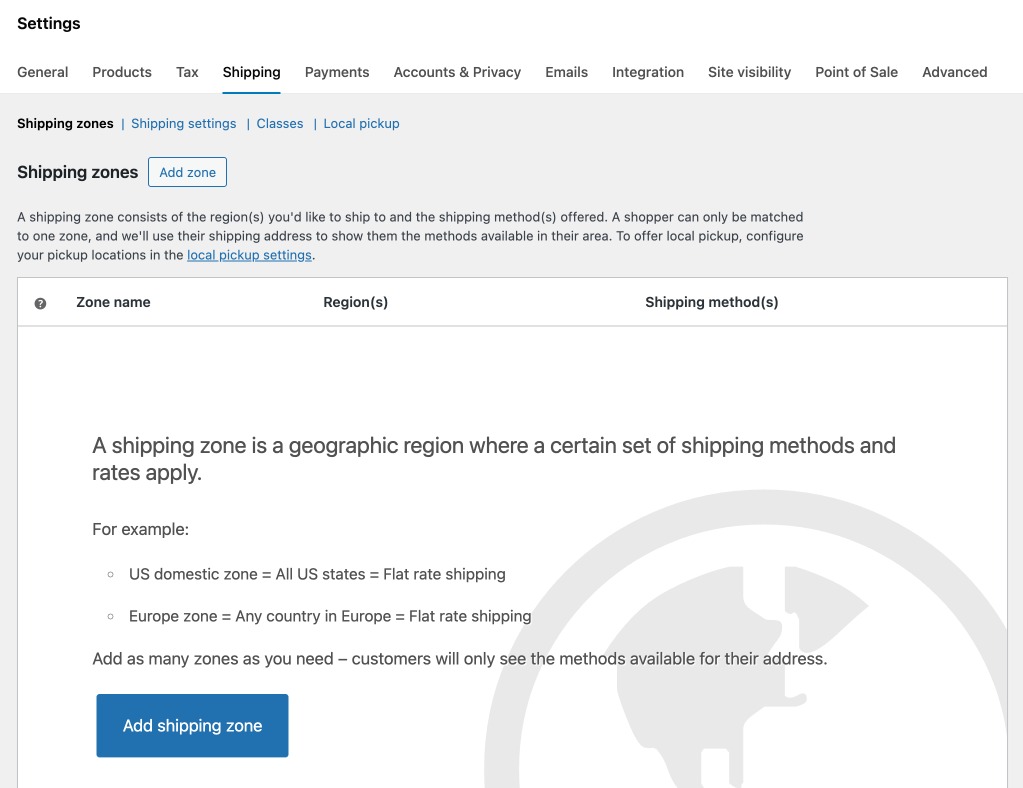Open the Local pickup section
1023x788 pixels.
point(361,123)
